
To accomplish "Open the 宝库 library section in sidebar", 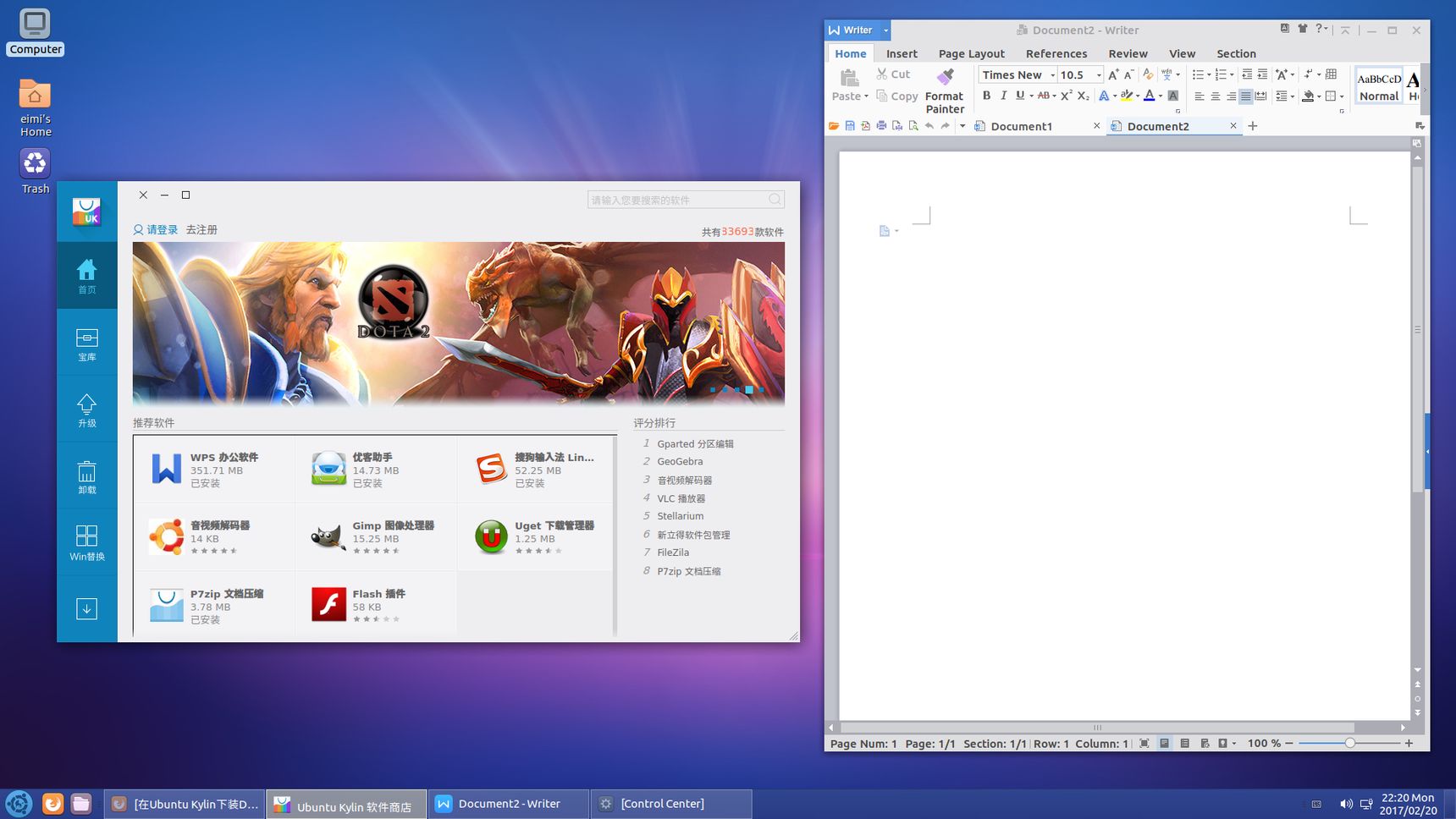I will coord(86,344).
